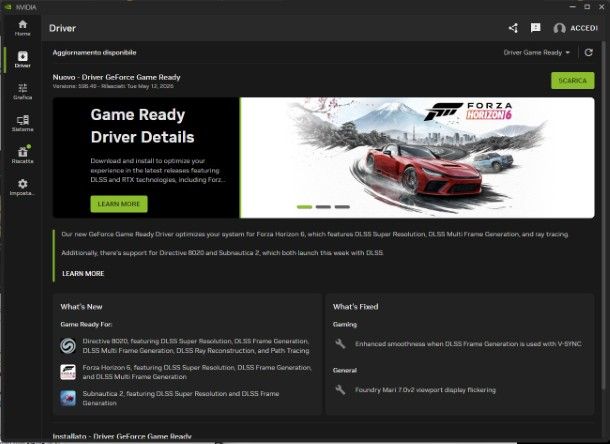Click the Forza Horizon 6 feature description

point(197,372)
